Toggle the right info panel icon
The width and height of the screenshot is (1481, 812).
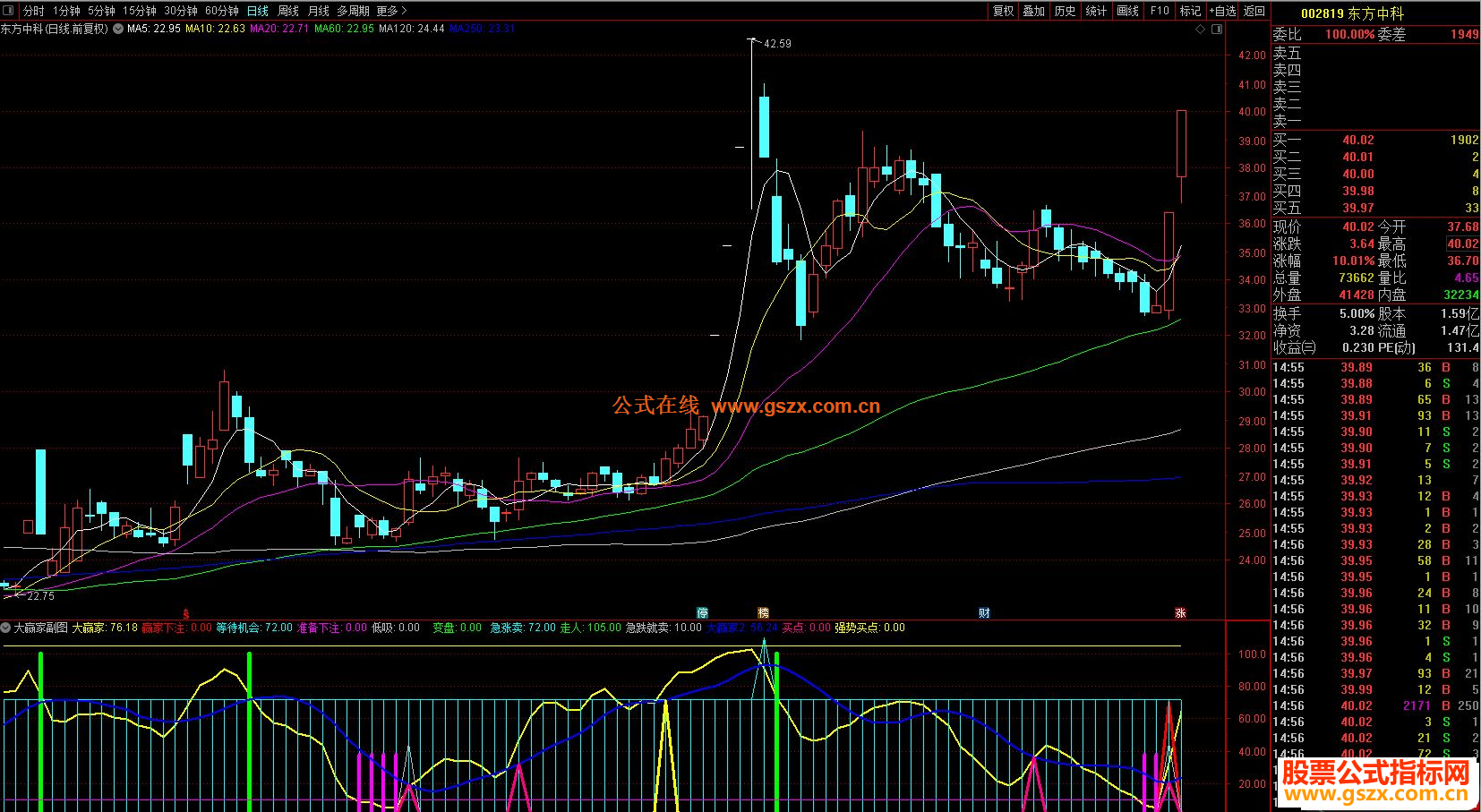[x=1217, y=29]
